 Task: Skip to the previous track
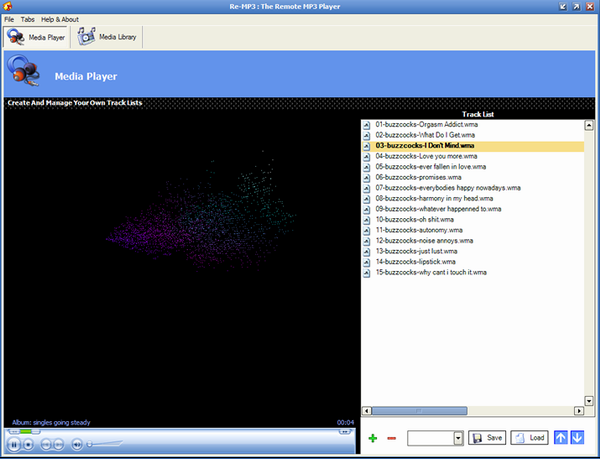(x=46, y=444)
